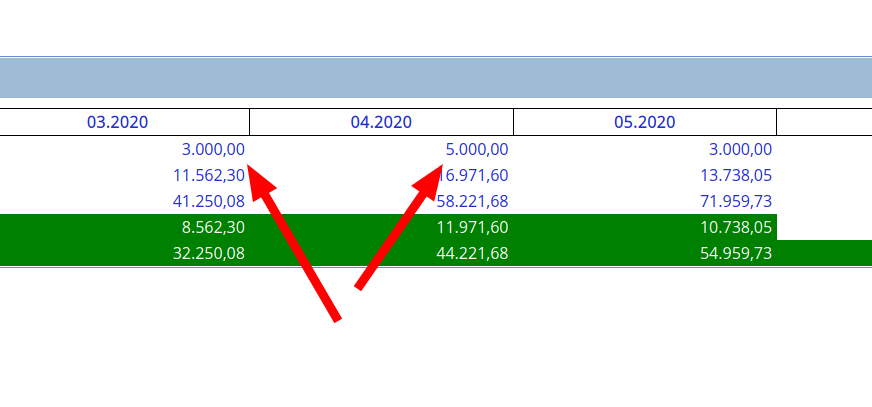Click the 3.000,00 value under 05.2020
Viewport: 872px width, 407px height.
pos(741,150)
